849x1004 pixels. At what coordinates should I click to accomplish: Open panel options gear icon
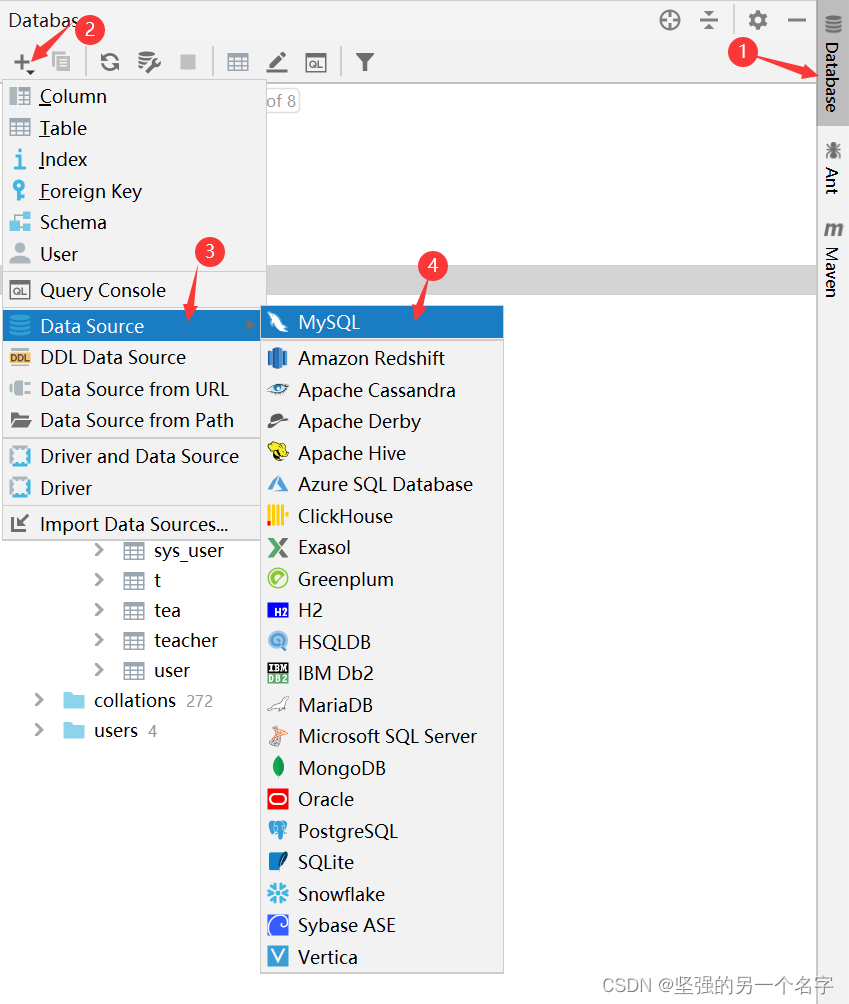coord(757,20)
